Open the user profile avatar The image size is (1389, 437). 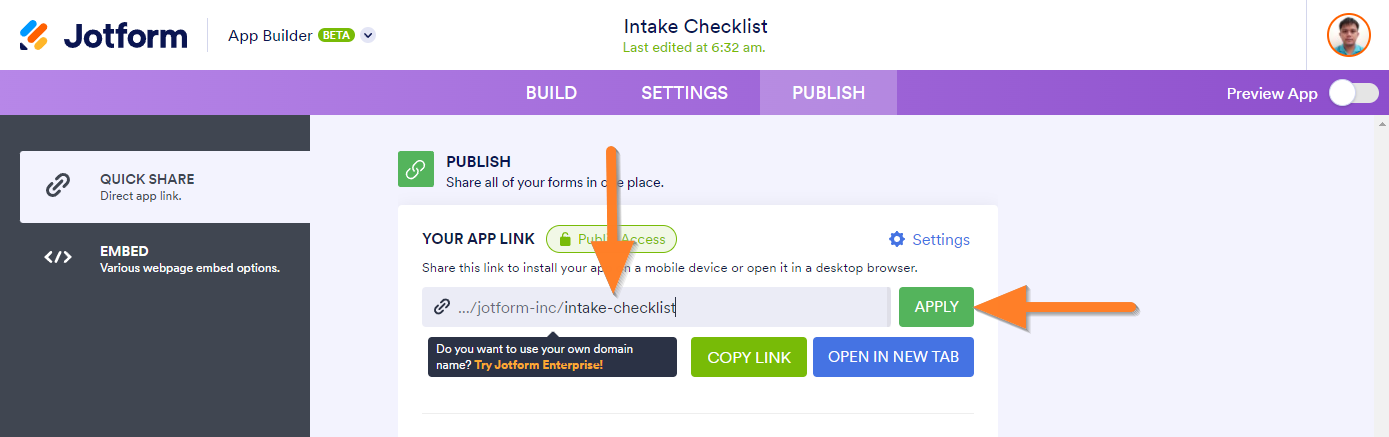click(x=1348, y=35)
